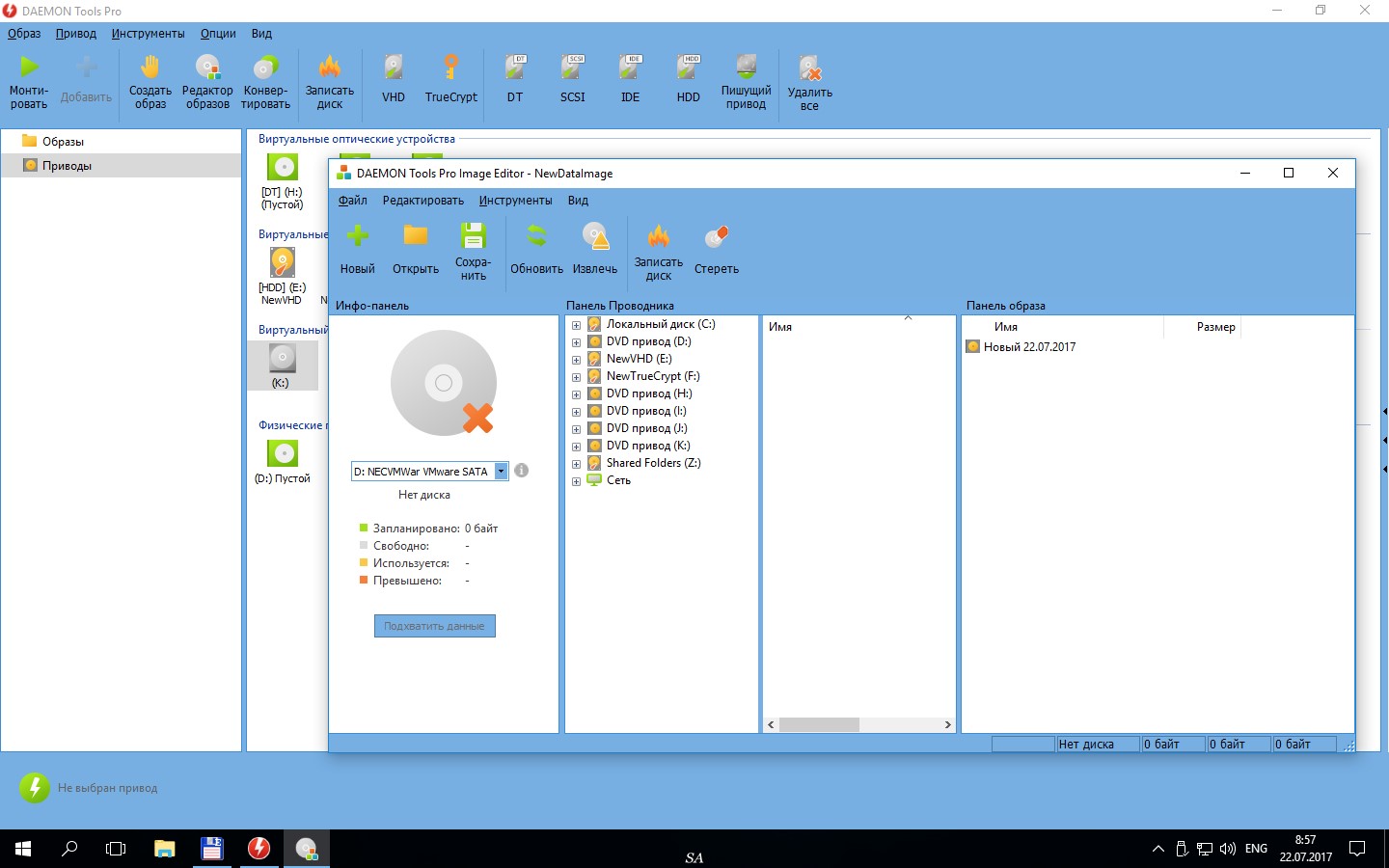Viewport: 1389px width, 868px height.
Task: Click the Пишущий привод toolbar icon
Action: pos(747,81)
